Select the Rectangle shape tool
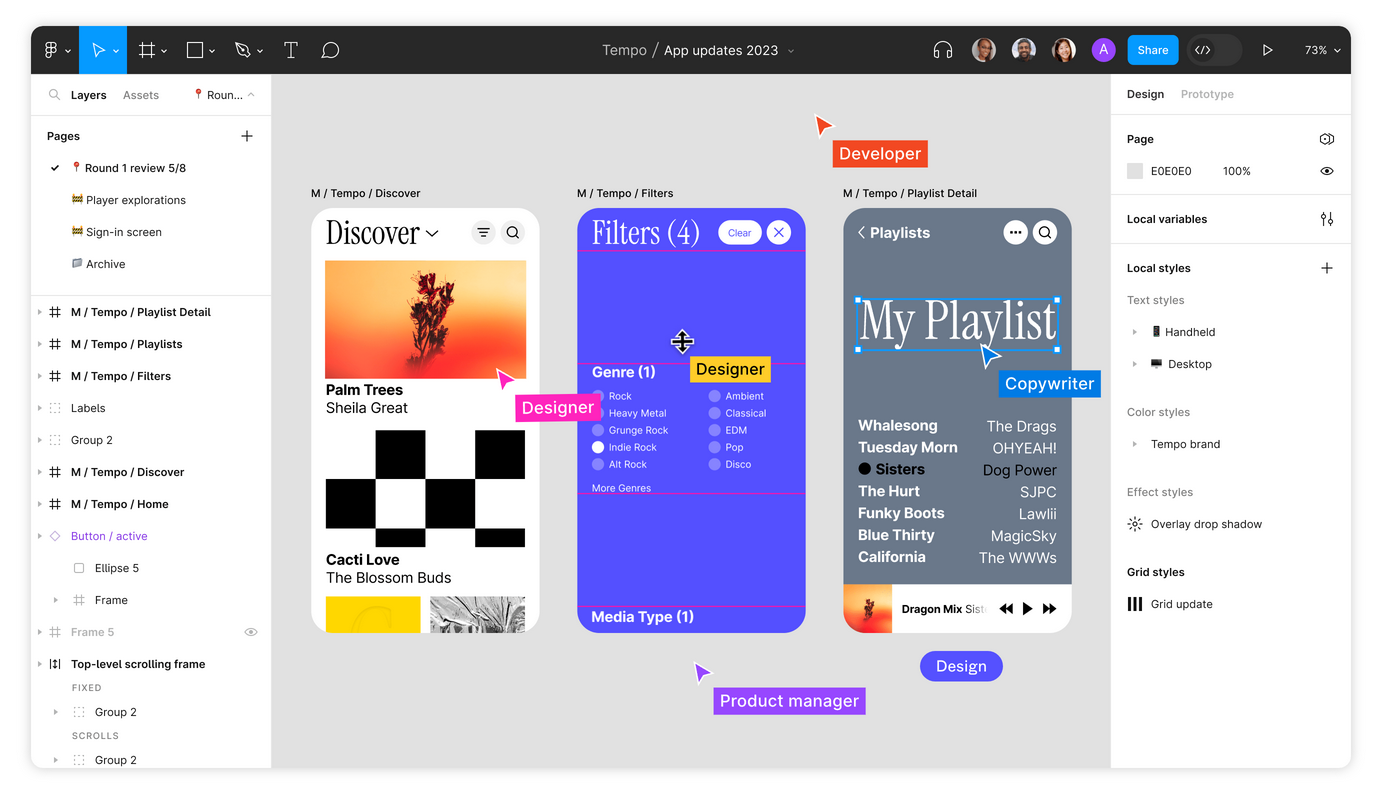 pyautogui.click(x=193, y=49)
